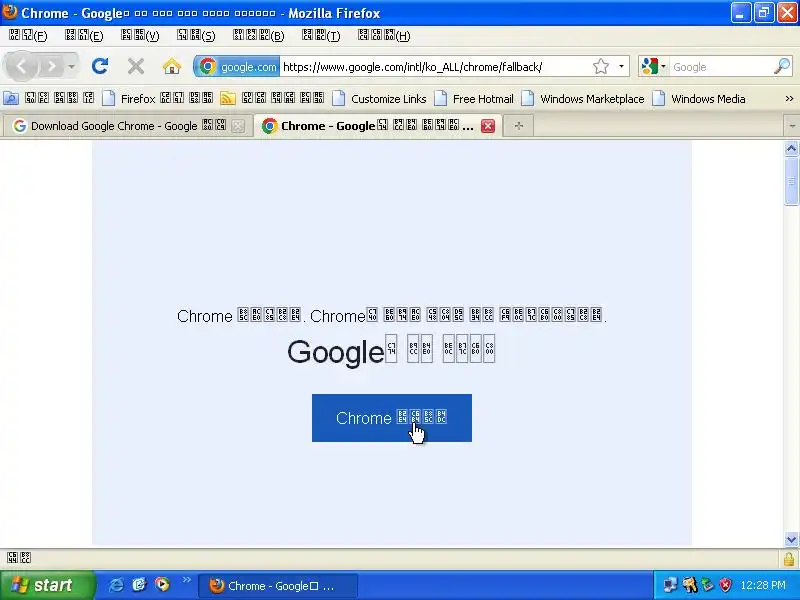Open the Windows Marketplace bookmark
The height and width of the screenshot is (600, 800).
click(583, 98)
